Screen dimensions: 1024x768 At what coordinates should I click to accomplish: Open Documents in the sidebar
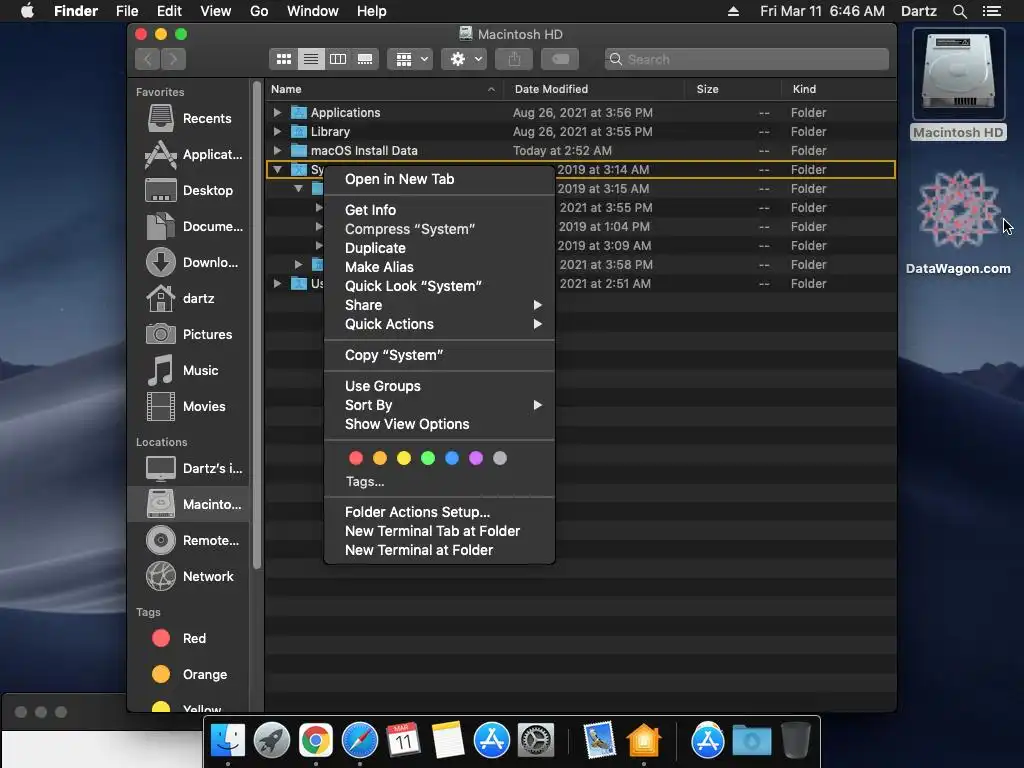pyautogui.click(x=189, y=226)
